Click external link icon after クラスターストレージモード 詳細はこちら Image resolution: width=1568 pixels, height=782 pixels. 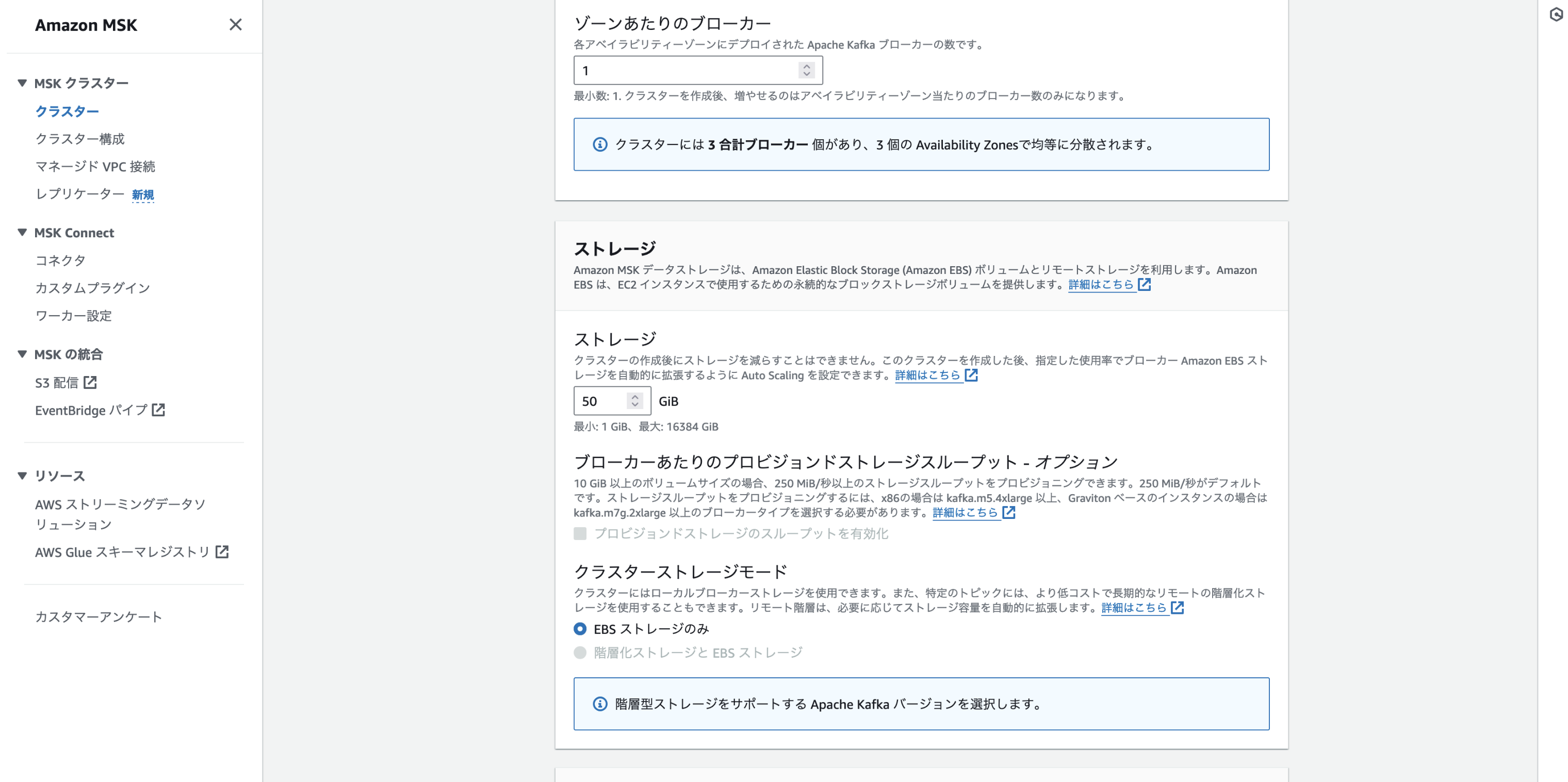(x=1177, y=607)
